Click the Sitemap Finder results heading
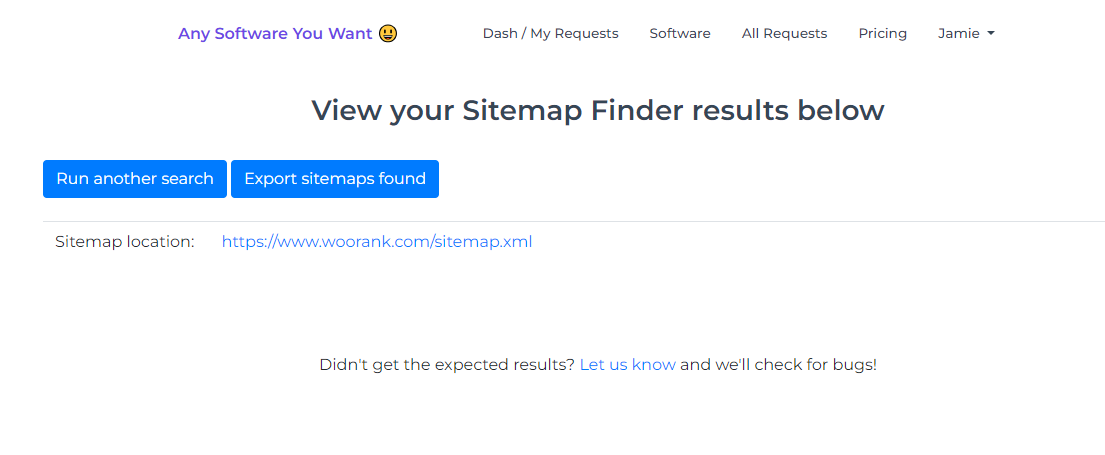Screen dimensions: 1105x455 pyautogui.click(x=598, y=111)
